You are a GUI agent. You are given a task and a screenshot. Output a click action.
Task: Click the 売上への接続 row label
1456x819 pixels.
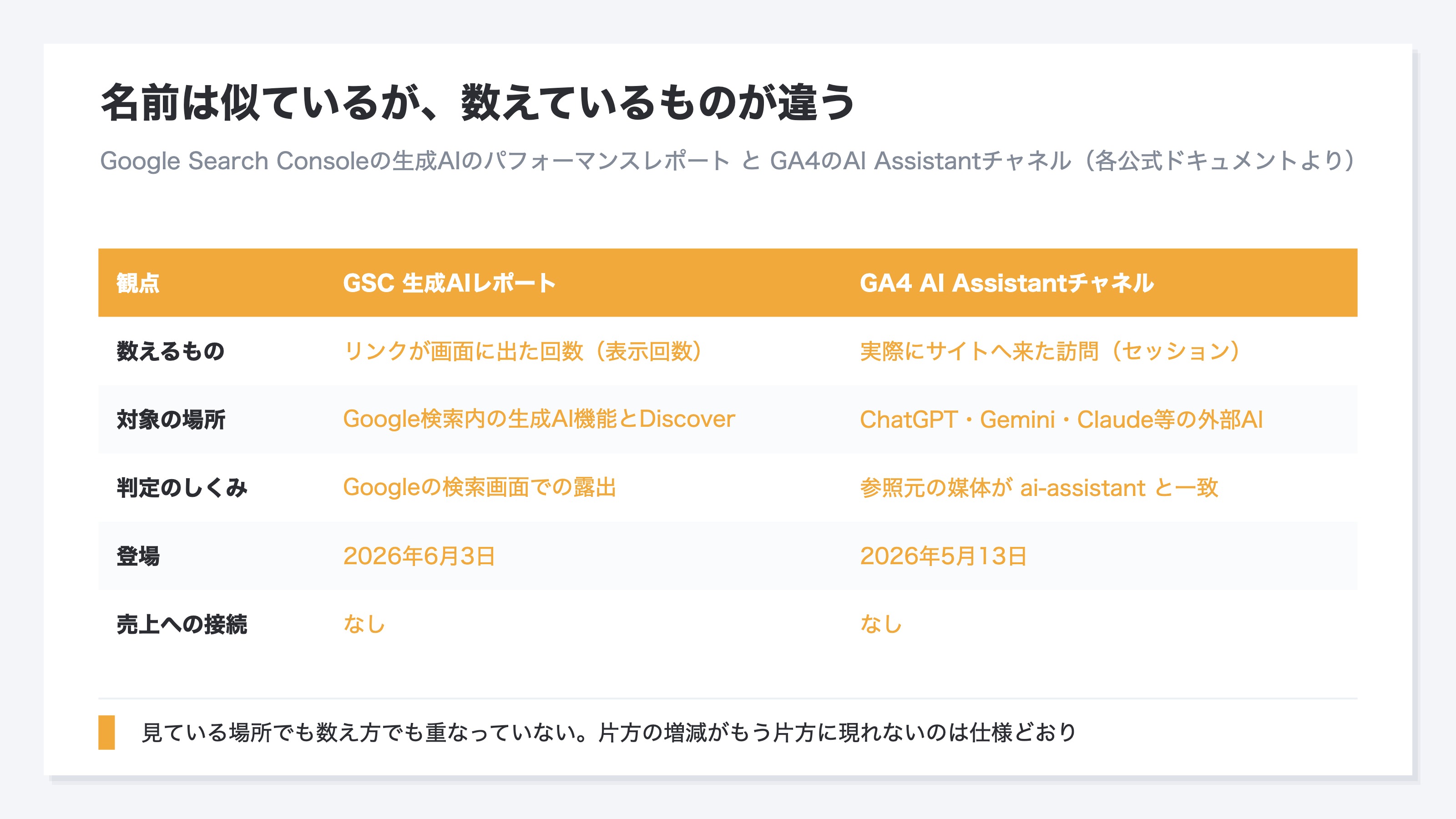click(182, 625)
